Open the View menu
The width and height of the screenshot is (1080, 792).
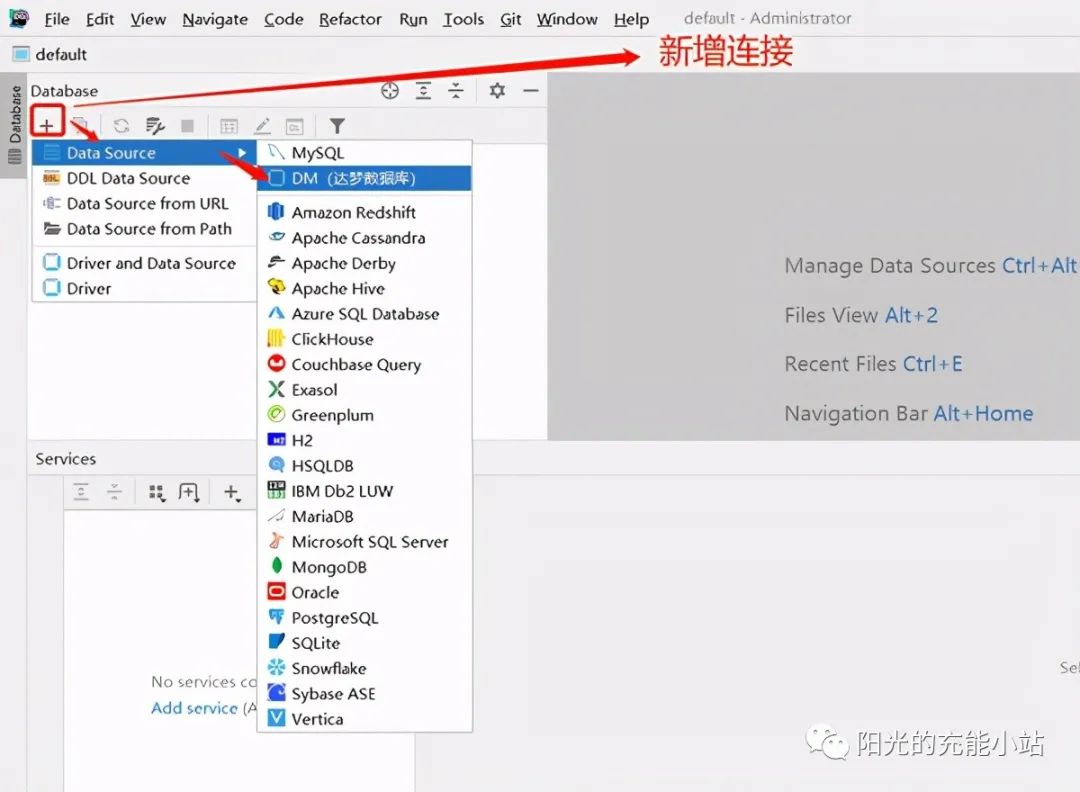148,19
